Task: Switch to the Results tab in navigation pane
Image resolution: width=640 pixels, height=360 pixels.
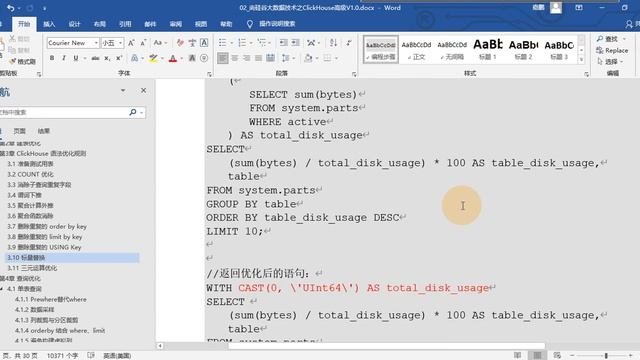Action: pyautogui.click(x=43, y=131)
